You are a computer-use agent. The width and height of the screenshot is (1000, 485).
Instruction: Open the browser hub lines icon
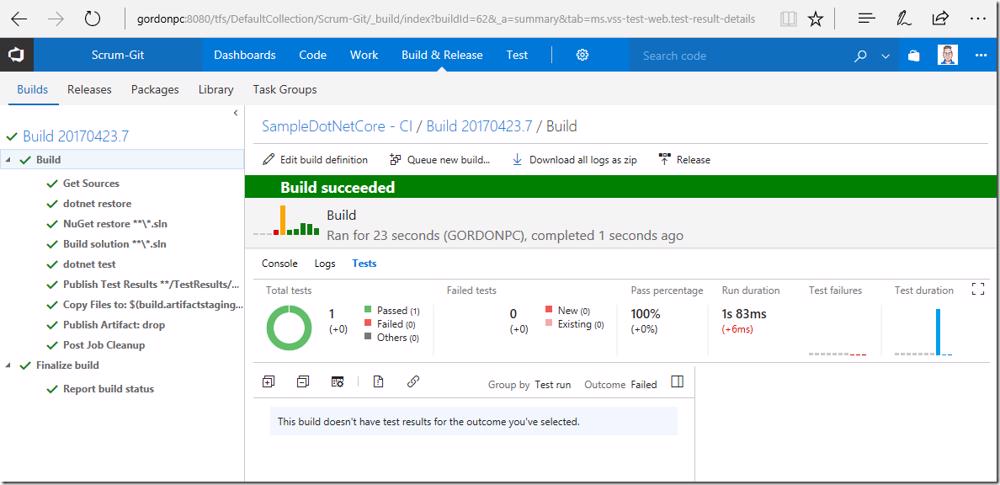[x=866, y=19]
